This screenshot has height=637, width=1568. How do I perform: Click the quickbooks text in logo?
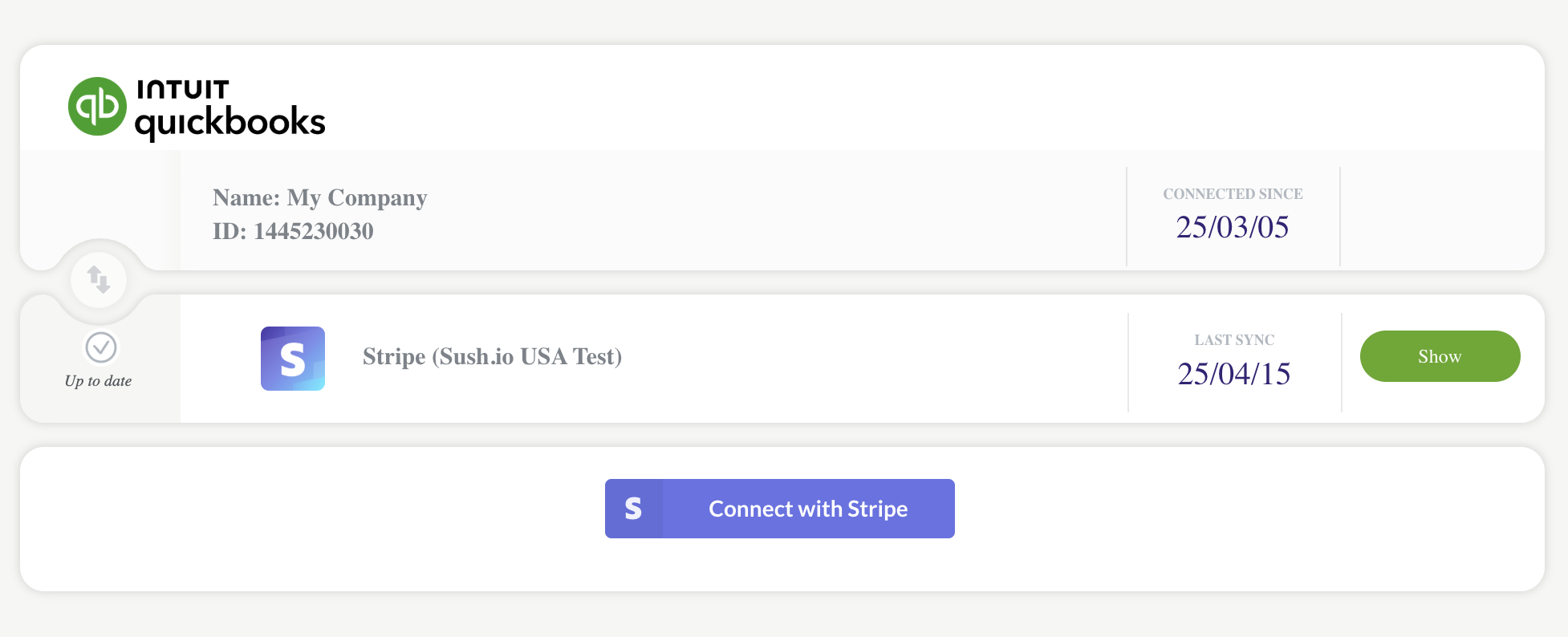pyautogui.click(x=230, y=122)
